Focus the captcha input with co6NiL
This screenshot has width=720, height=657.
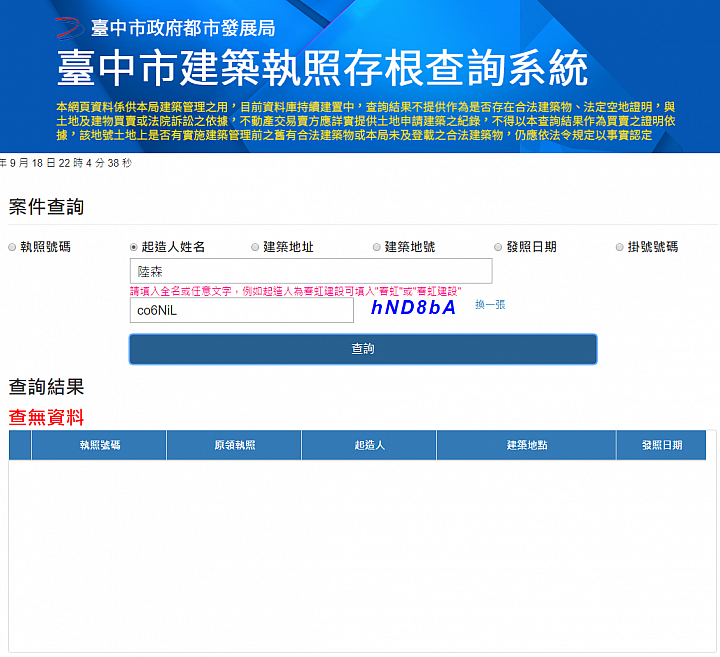point(242,310)
